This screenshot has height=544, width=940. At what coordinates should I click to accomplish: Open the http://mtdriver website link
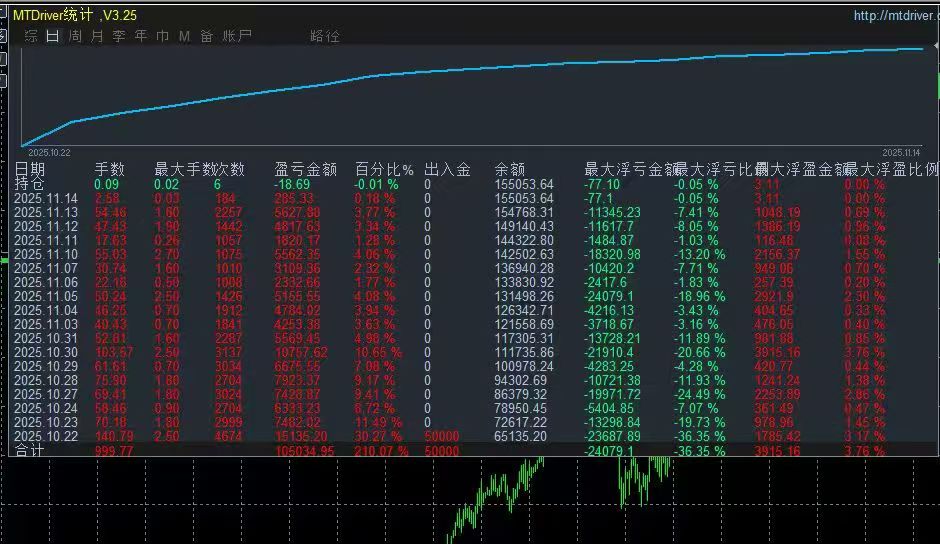(896, 16)
